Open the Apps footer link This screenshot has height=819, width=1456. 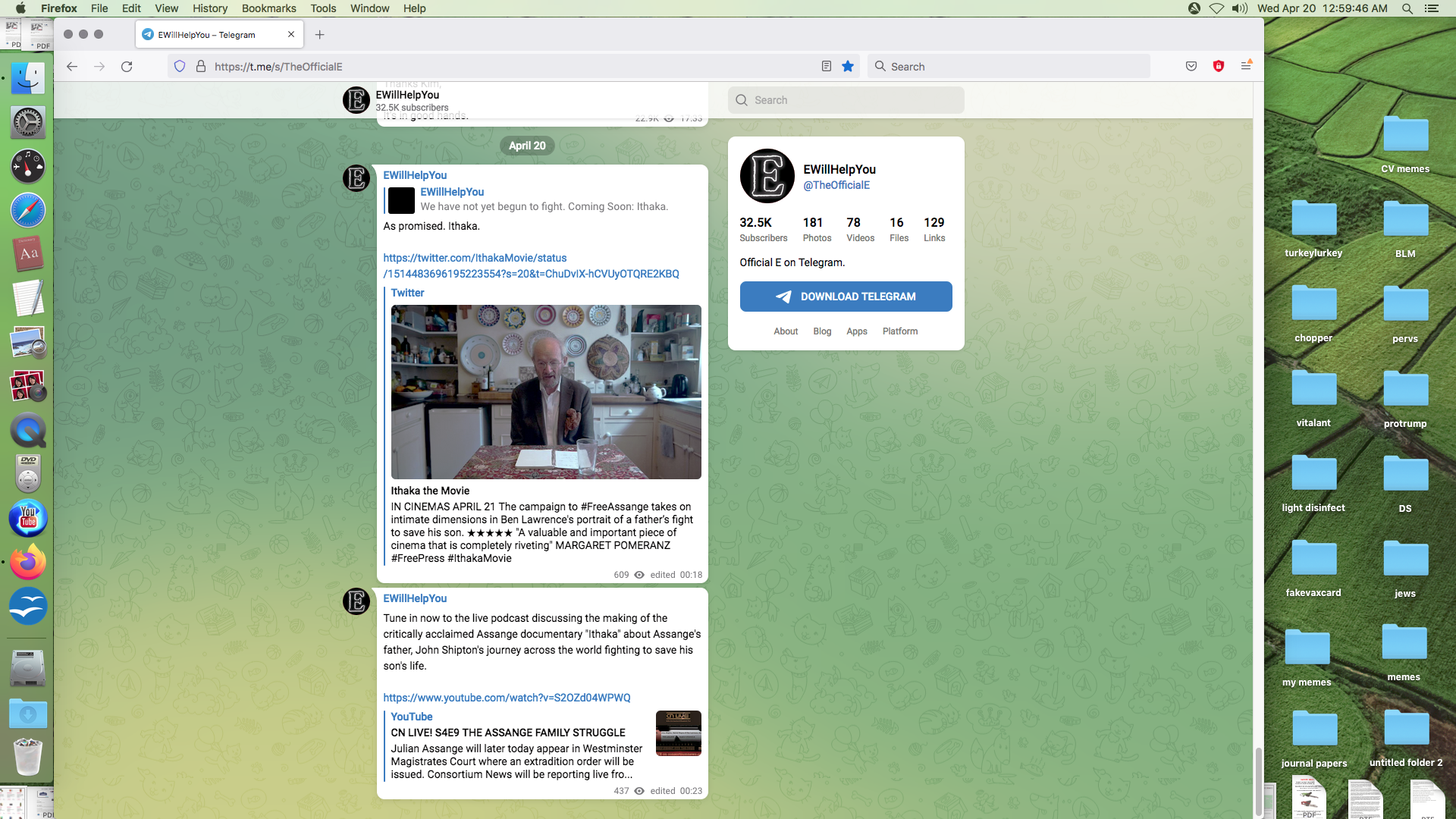(x=857, y=331)
